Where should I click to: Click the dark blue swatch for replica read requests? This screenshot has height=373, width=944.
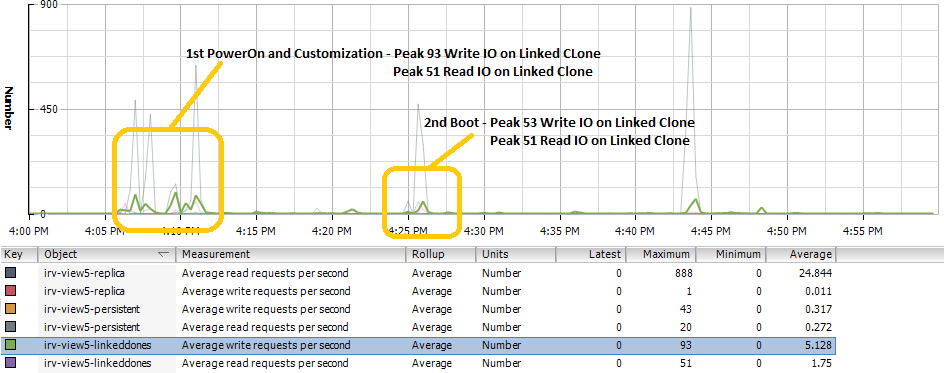10,273
